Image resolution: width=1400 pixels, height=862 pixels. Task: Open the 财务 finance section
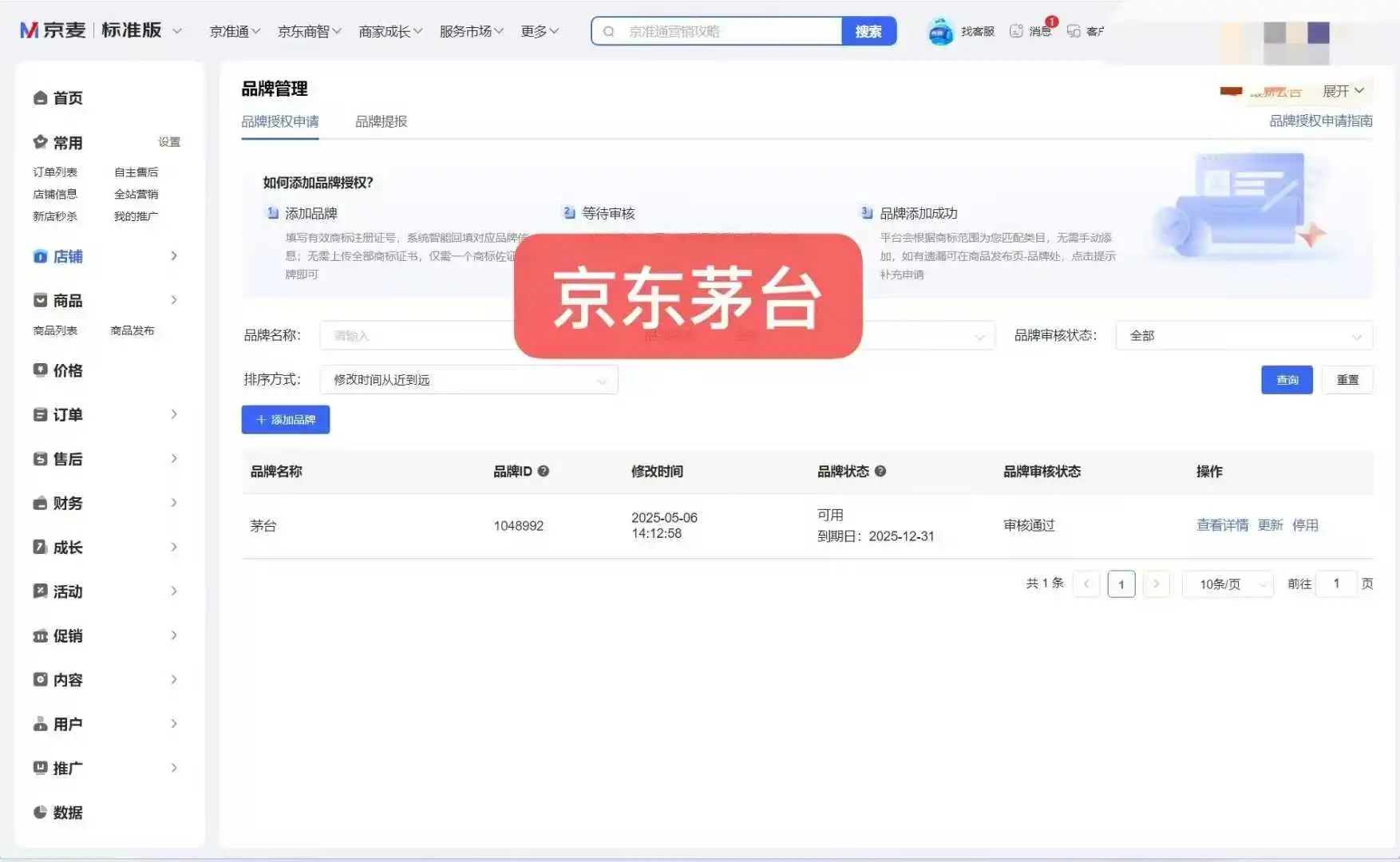(67, 503)
